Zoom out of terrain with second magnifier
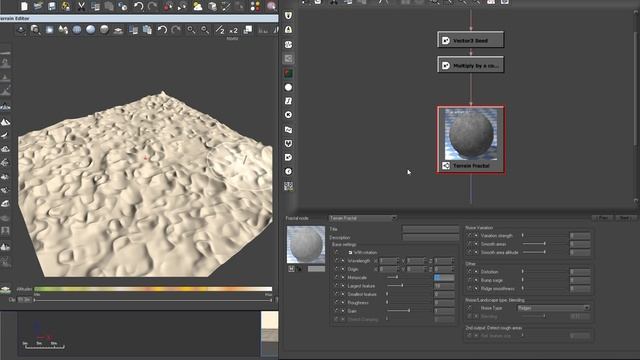Screen dimensions: 640x360 [x=204, y=29]
